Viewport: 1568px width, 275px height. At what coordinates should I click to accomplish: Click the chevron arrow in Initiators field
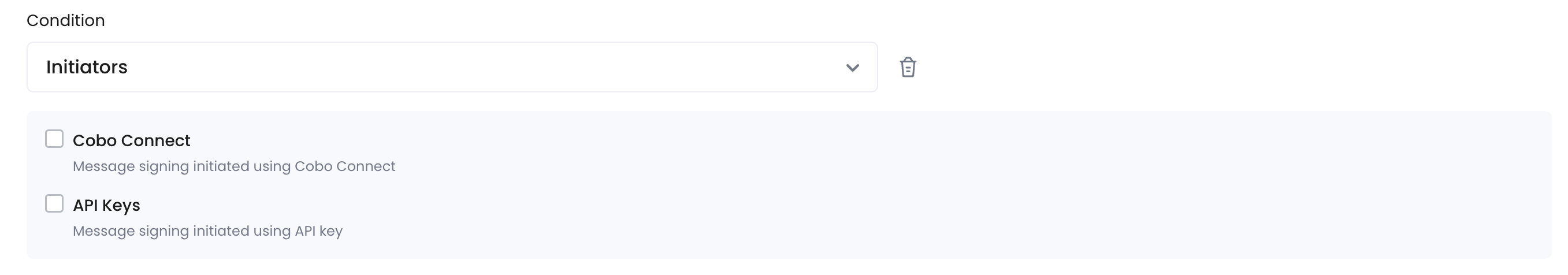852,68
